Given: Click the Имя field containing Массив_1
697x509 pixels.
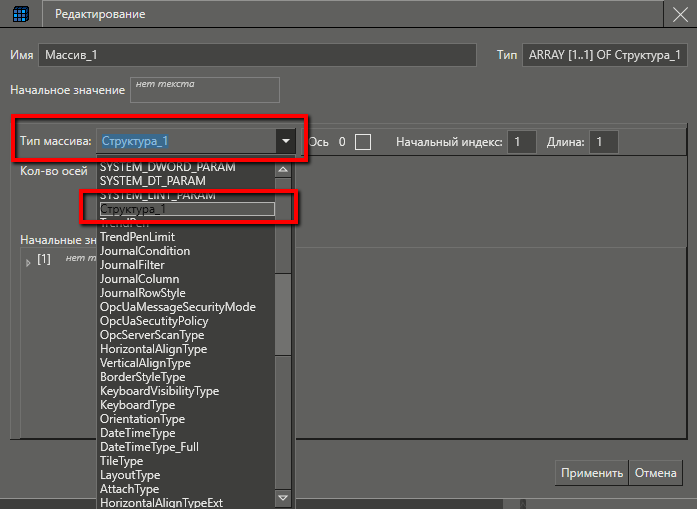Looking at the screenshot, I should (x=264, y=55).
